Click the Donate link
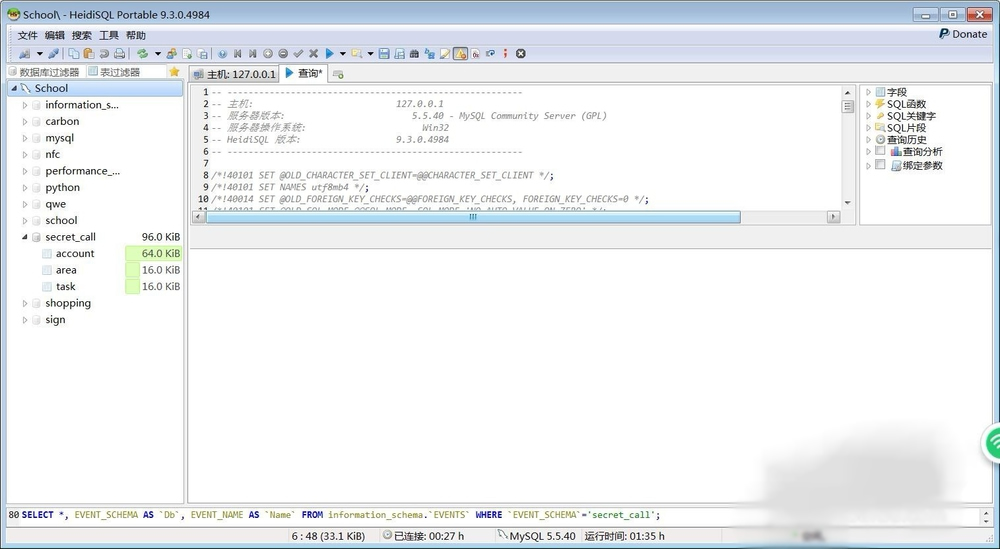Viewport: 1000px width, 549px height. point(962,34)
